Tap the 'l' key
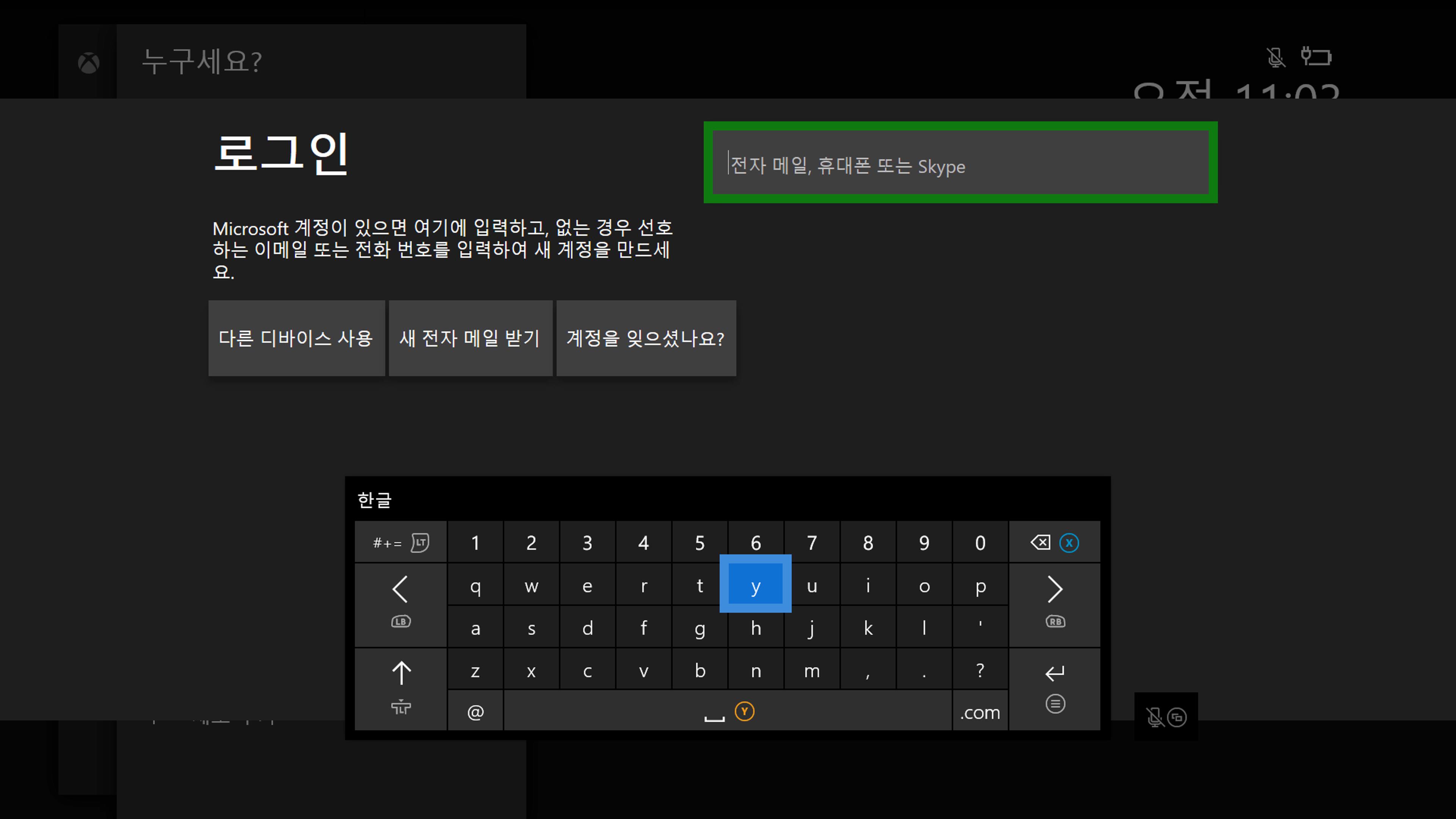 click(x=924, y=627)
